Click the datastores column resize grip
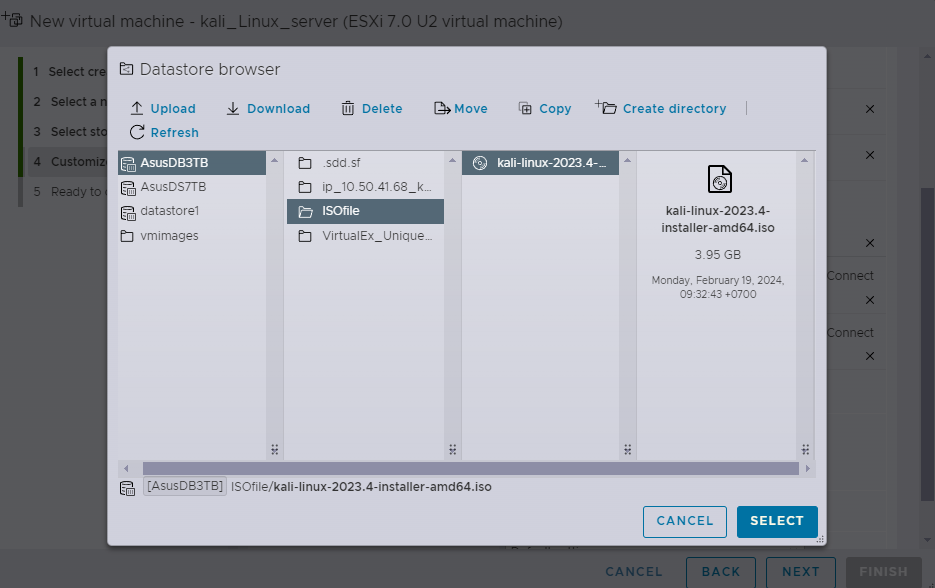Viewport: 935px width, 588px height. (x=274, y=450)
